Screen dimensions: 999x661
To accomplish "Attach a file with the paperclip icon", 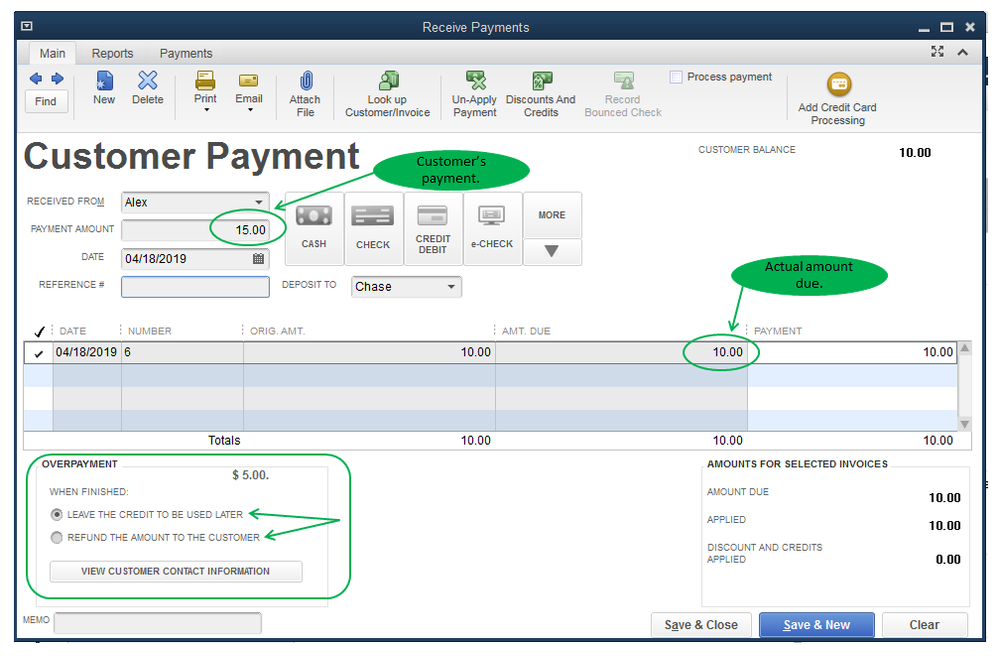I will [306, 94].
